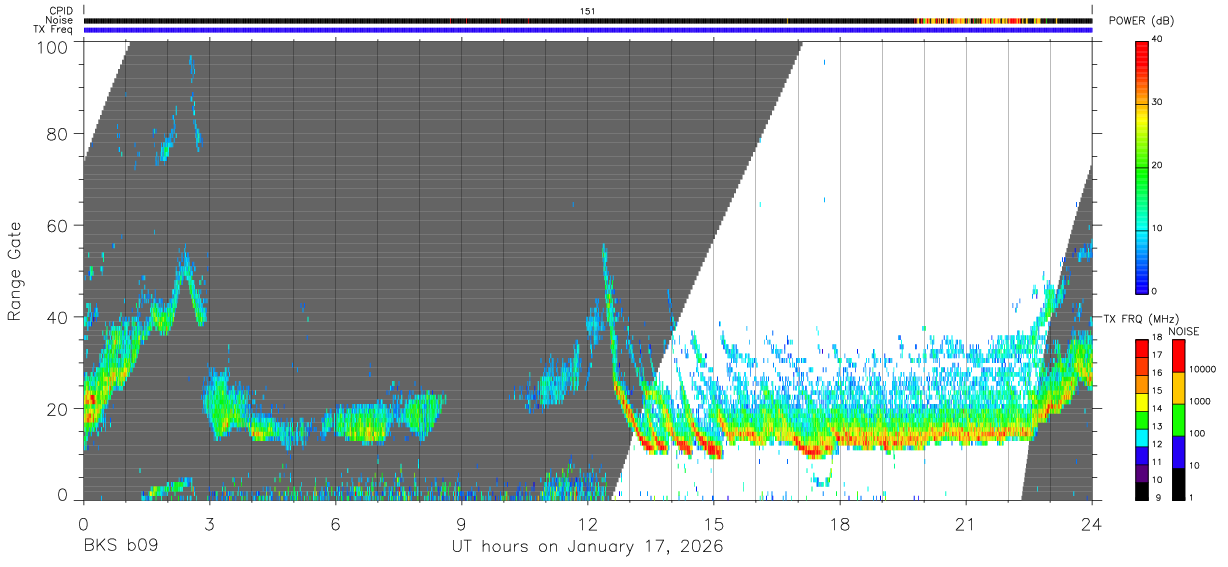
Task: Click the 14 MHz frequency label
Action: point(1158,409)
